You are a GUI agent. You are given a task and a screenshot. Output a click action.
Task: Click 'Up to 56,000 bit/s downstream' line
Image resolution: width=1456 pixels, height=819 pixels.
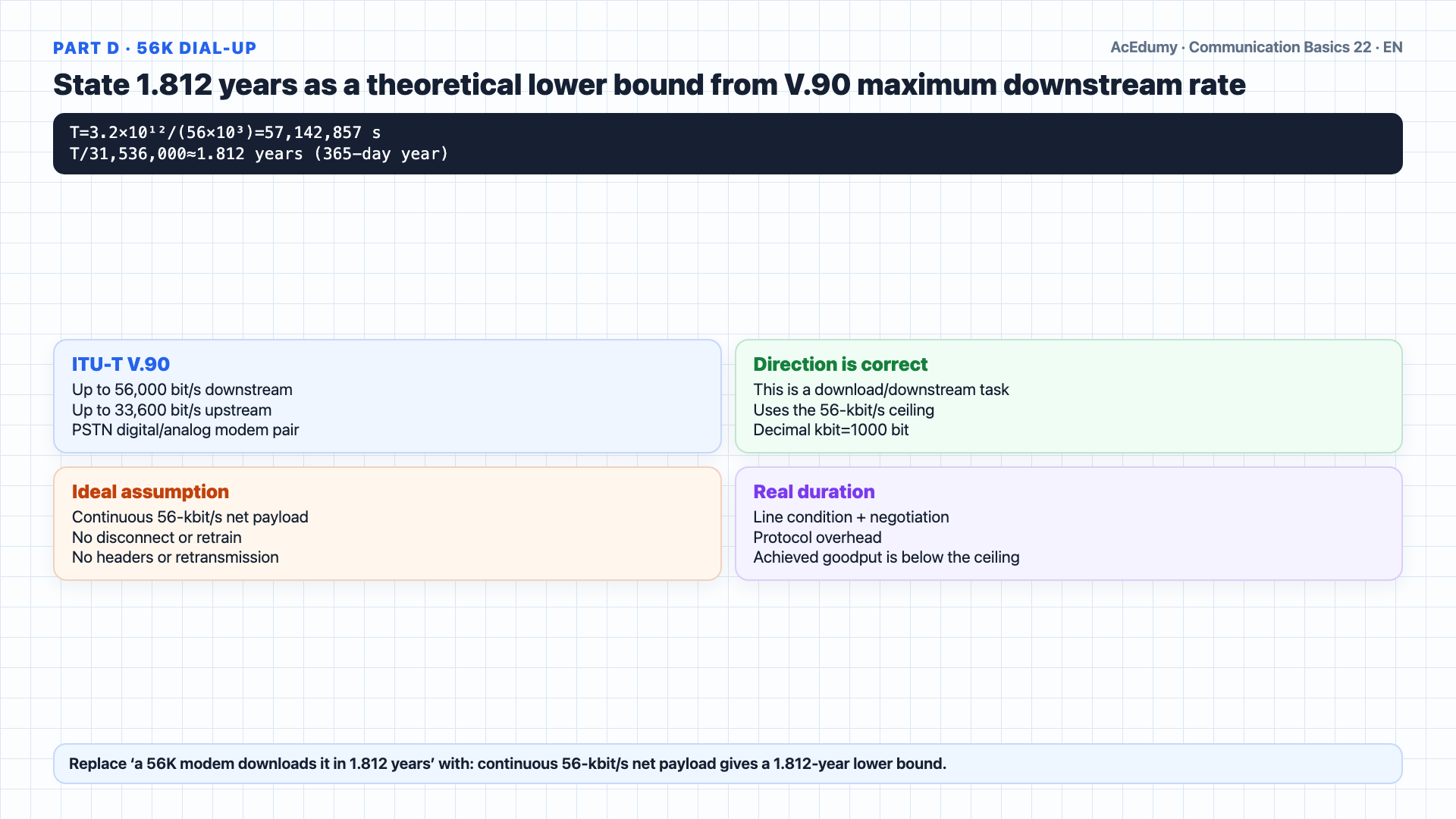[182, 390]
